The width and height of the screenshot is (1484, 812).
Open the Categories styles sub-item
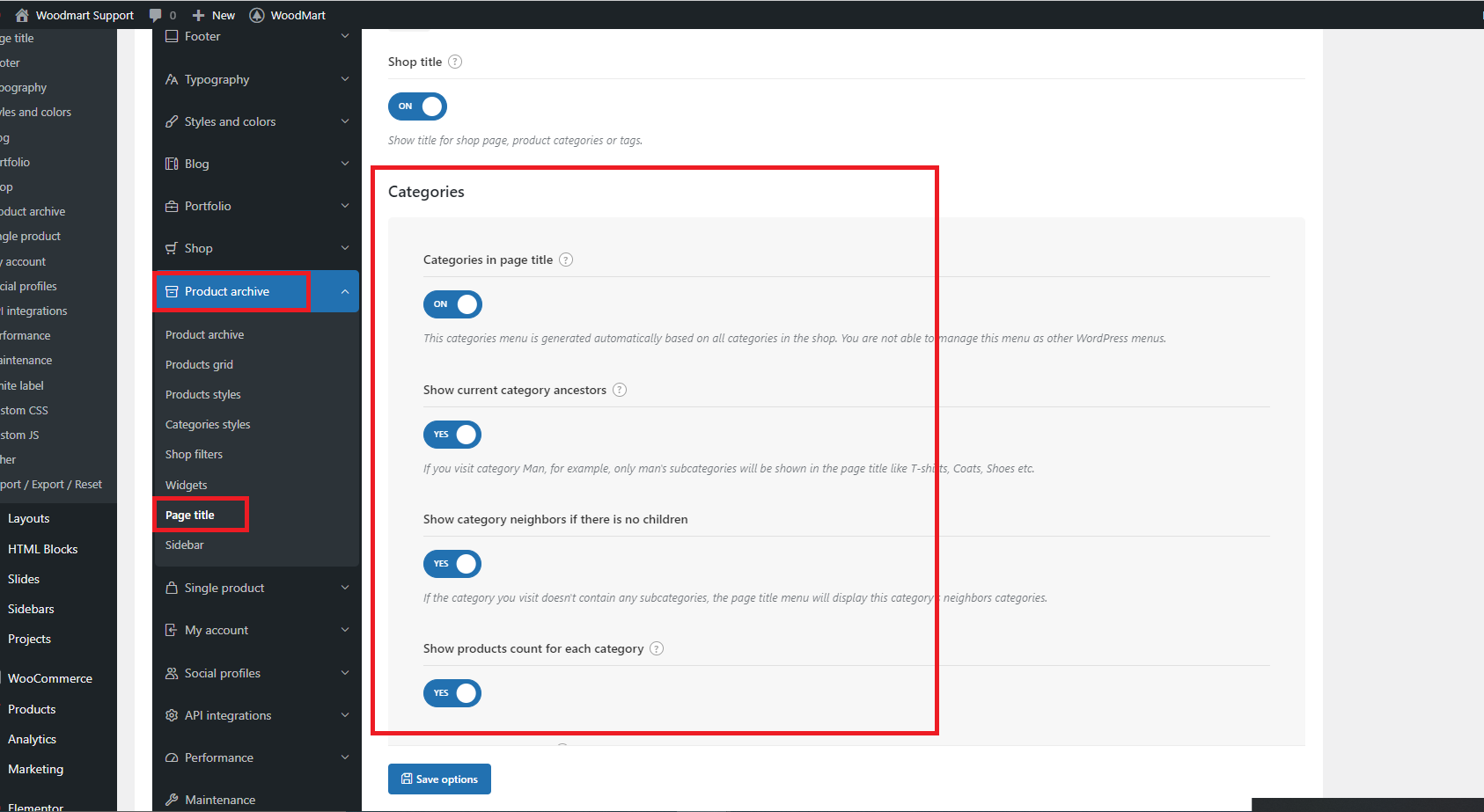point(208,424)
